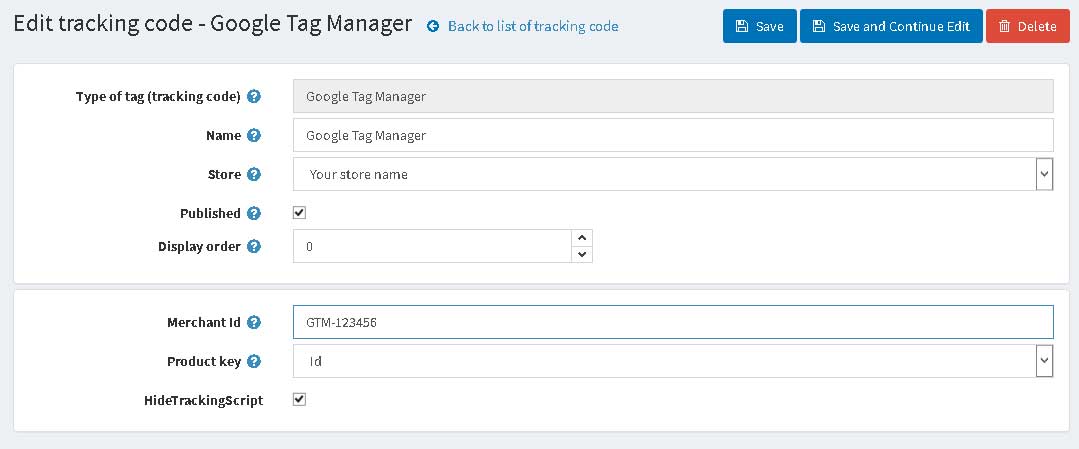Increase Display order with up arrow
The height and width of the screenshot is (449, 1079).
582,238
